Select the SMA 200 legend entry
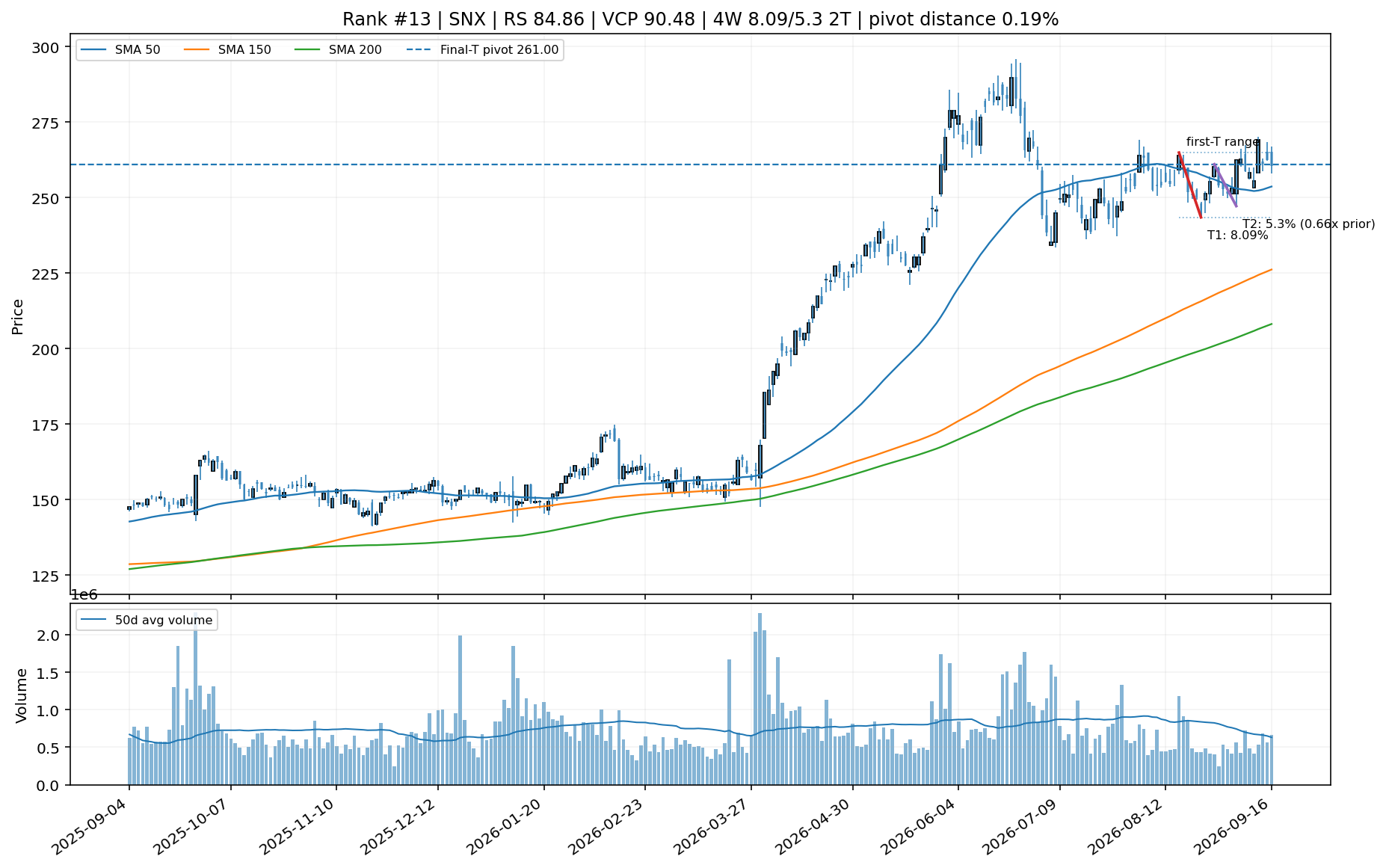 tap(338, 50)
